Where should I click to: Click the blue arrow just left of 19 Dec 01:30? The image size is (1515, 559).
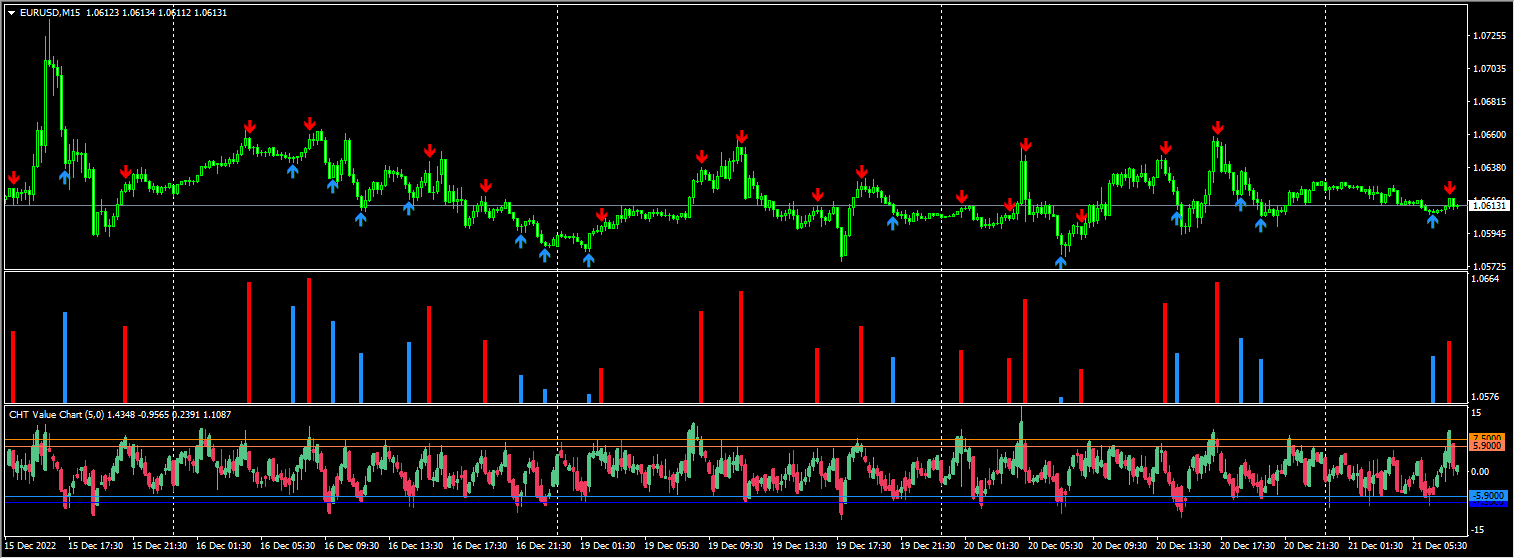tap(588, 260)
